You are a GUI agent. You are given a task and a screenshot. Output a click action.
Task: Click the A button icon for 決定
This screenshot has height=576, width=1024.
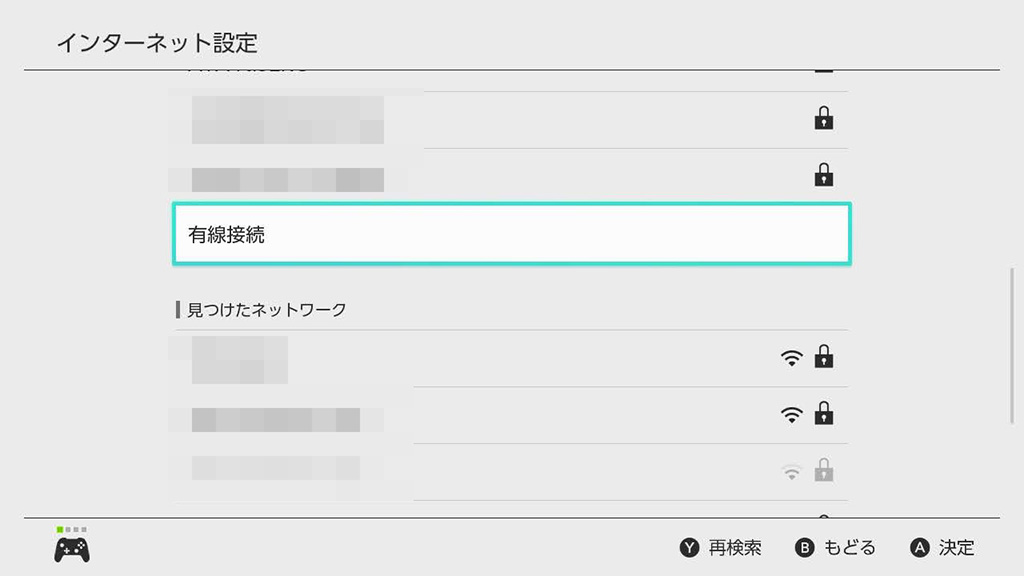(x=920, y=547)
